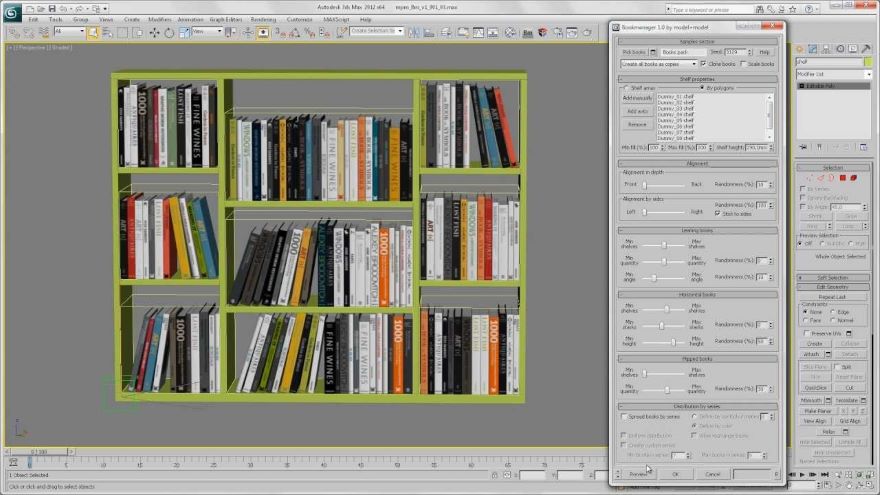The width and height of the screenshot is (880, 495).
Task: Open the Graph Editors menu
Action: coord(224,19)
